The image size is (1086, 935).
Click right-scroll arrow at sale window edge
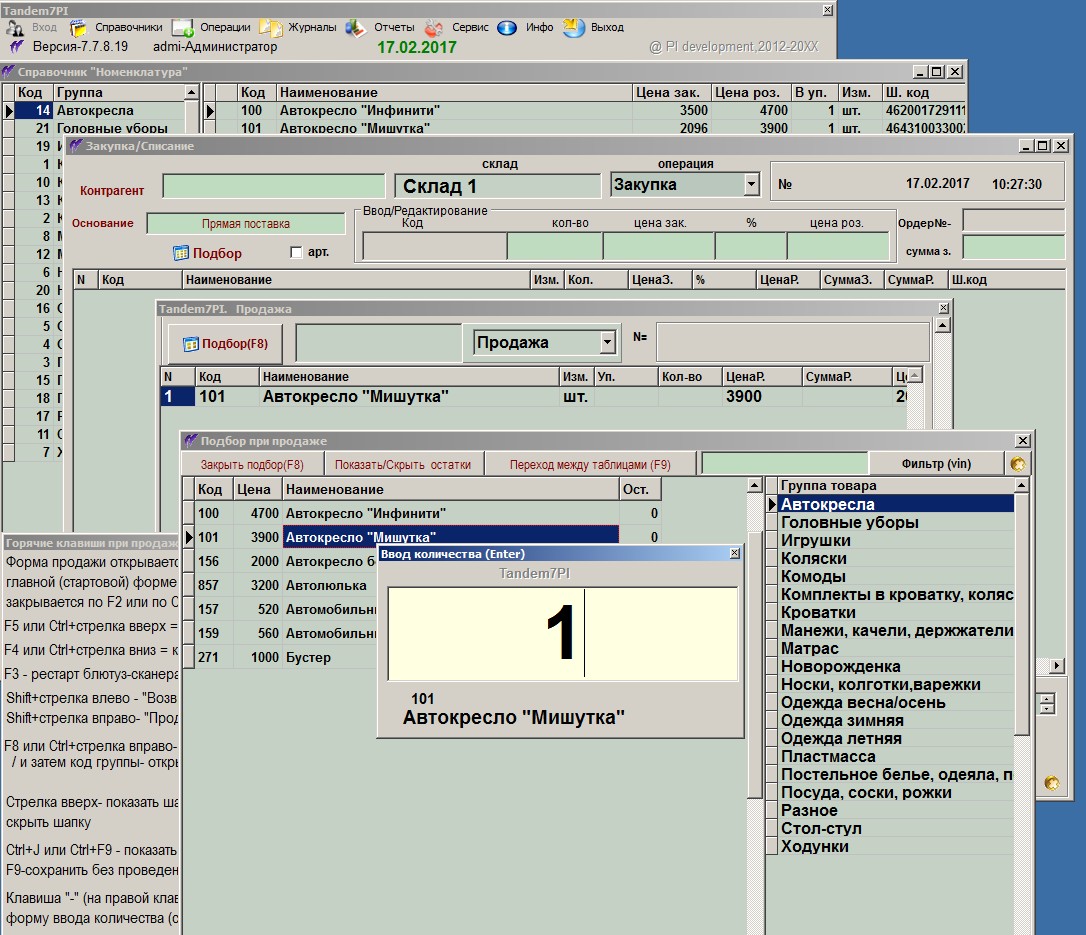click(x=1056, y=666)
